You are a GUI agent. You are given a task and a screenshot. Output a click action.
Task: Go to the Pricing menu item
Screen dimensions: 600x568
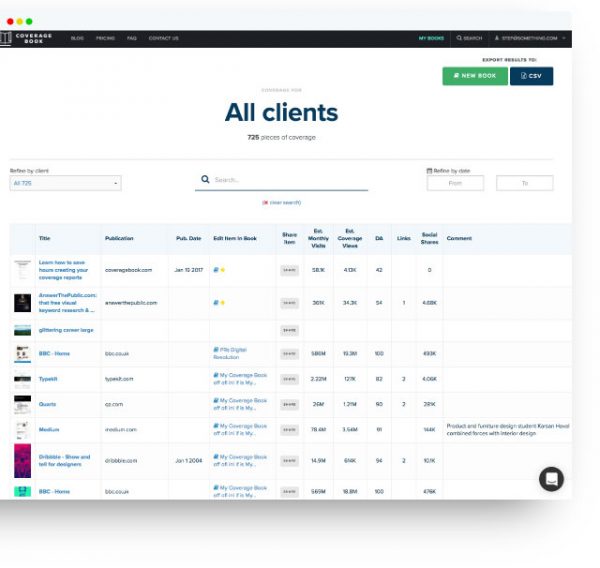coord(105,38)
